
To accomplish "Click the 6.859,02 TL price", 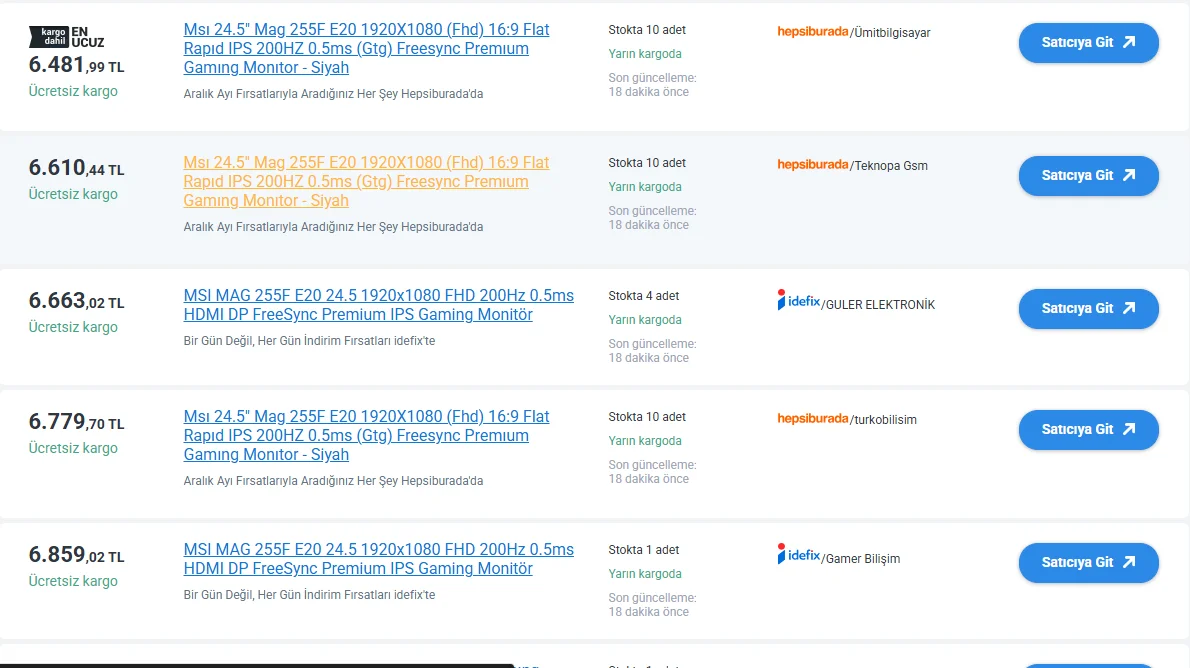I will [76, 555].
